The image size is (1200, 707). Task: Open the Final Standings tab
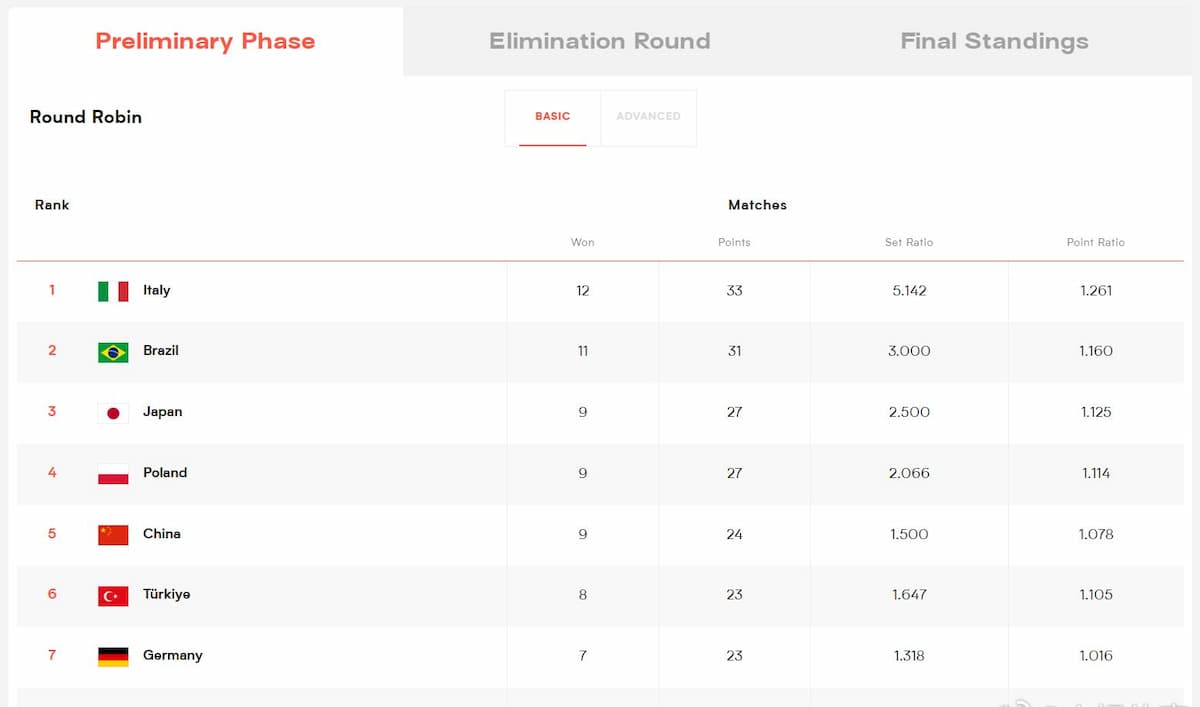tap(994, 41)
